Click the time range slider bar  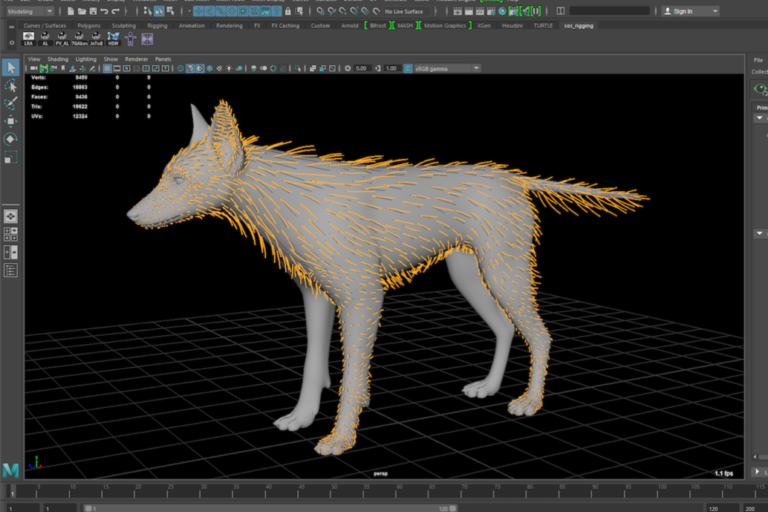[270, 508]
